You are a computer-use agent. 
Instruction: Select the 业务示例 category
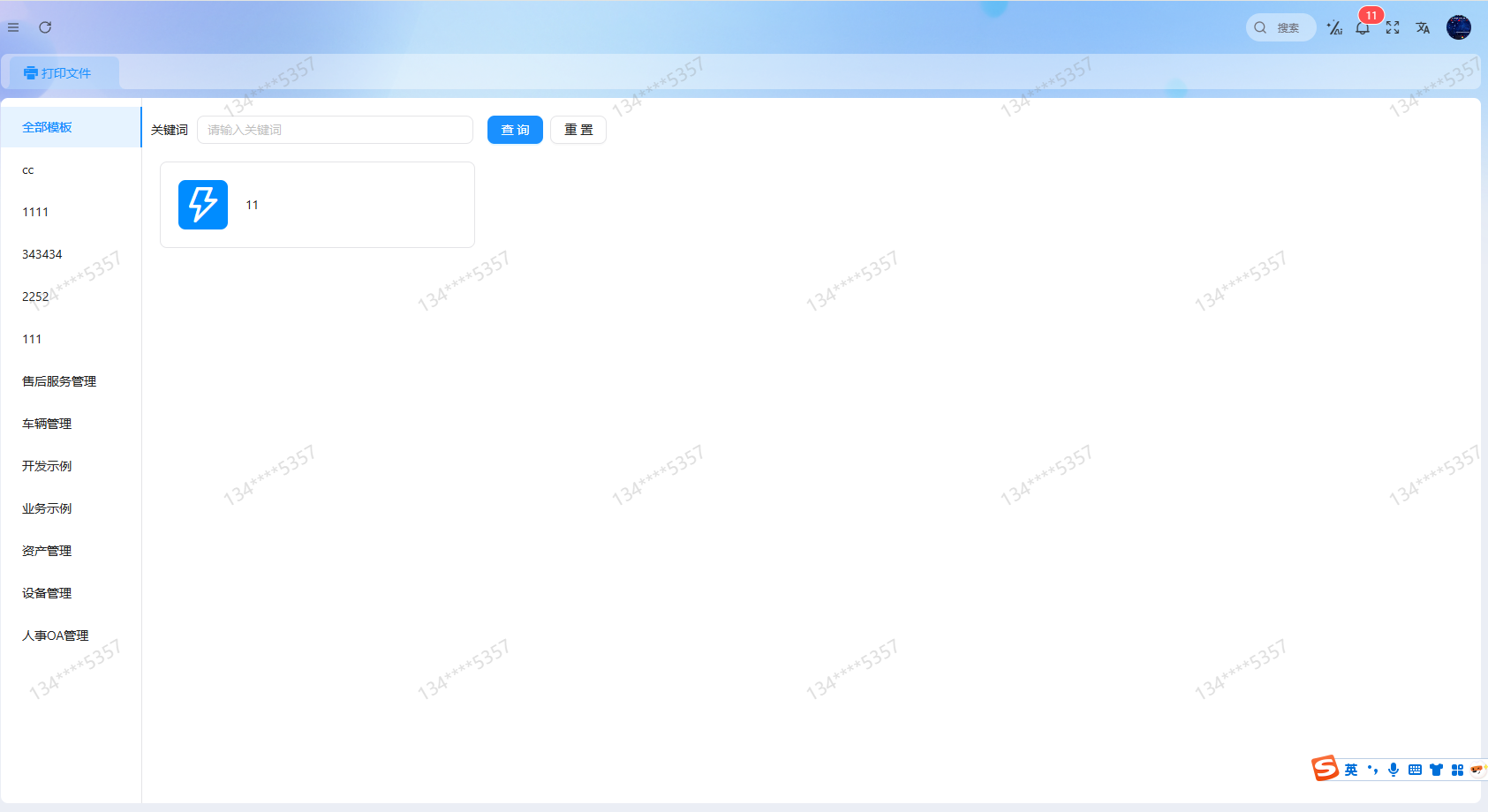pyautogui.click(x=71, y=508)
